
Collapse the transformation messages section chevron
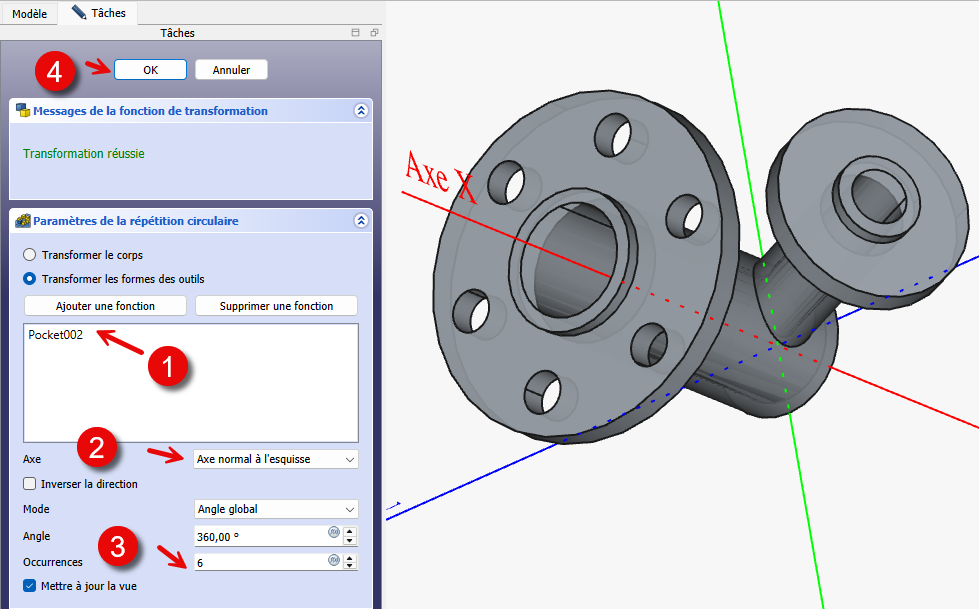[361, 111]
